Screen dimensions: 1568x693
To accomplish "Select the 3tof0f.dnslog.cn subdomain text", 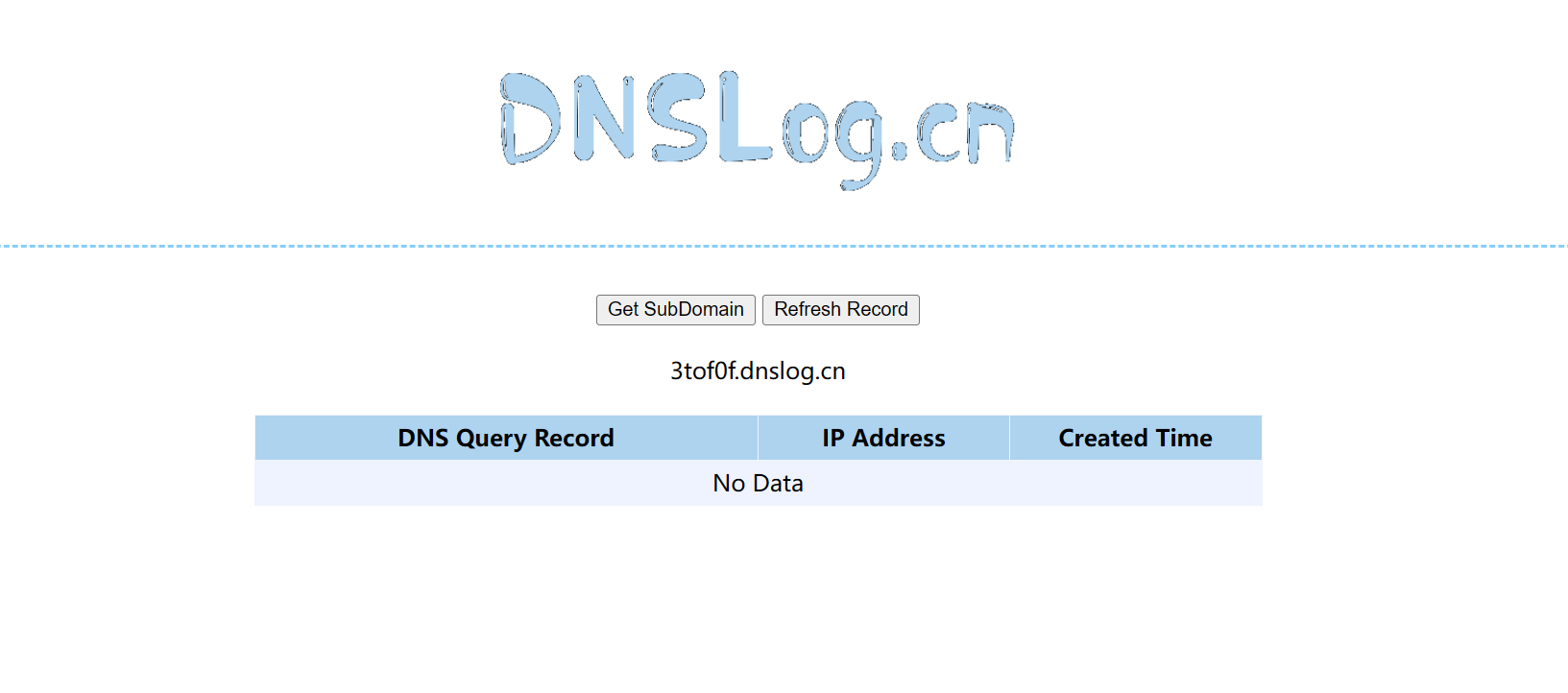I will (758, 370).
